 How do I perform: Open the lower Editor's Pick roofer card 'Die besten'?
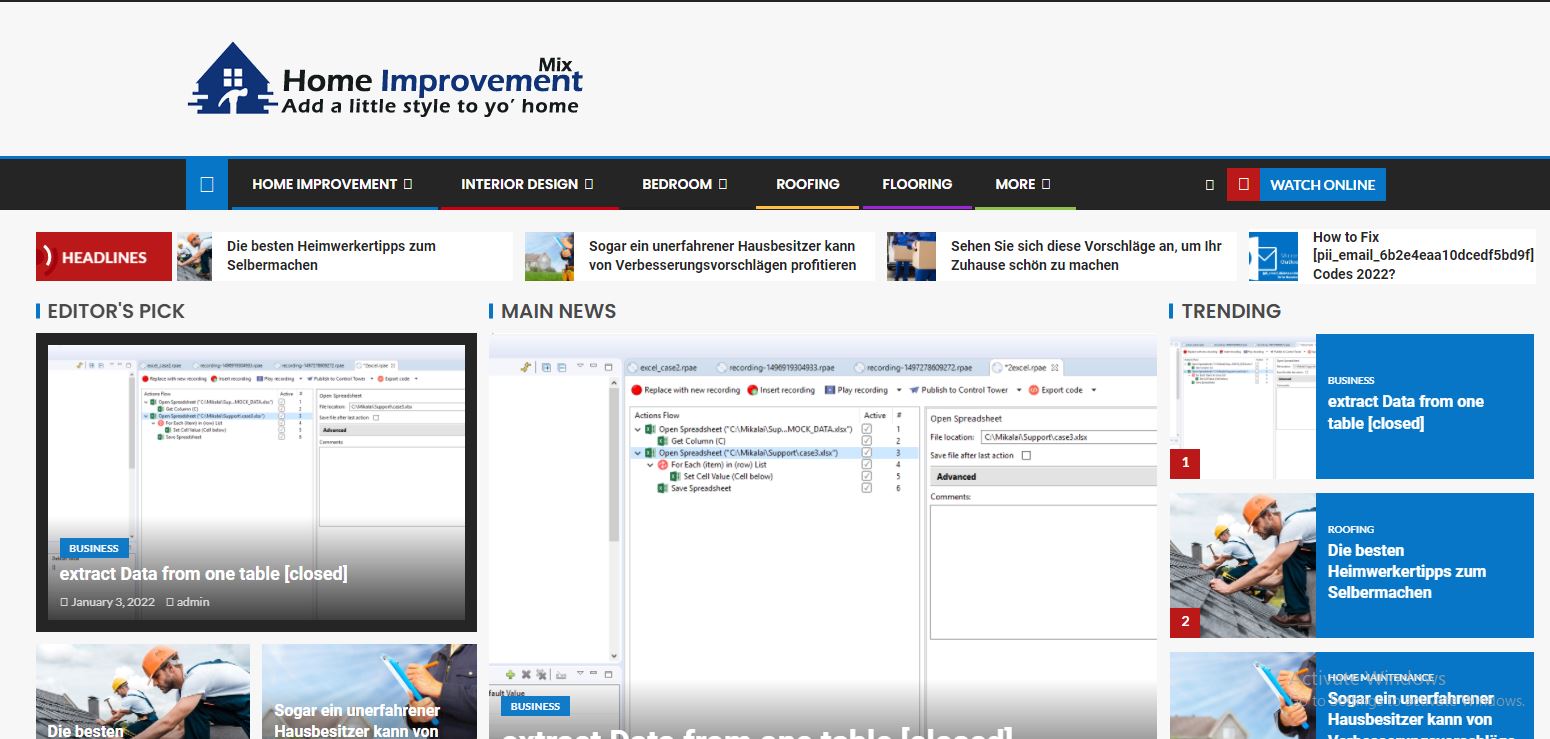pos(143,691)
